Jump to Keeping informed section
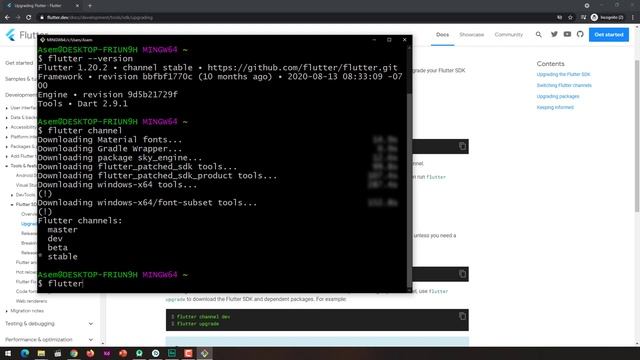This screenshot has height=360, width=640. 555,107
